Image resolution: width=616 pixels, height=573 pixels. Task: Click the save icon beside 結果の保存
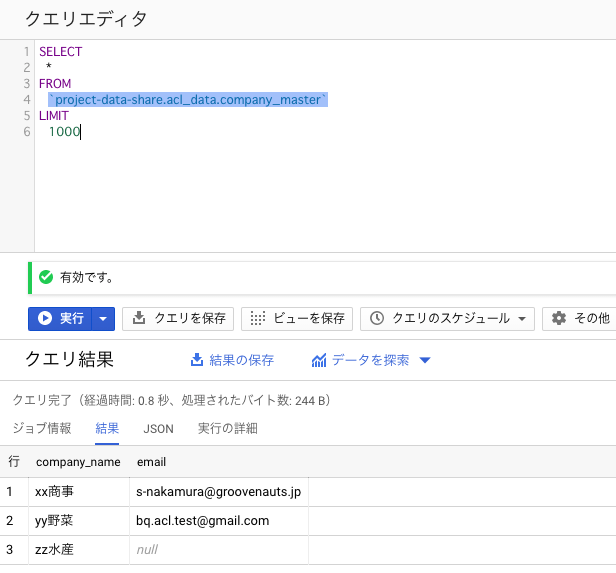coord(196,360)
